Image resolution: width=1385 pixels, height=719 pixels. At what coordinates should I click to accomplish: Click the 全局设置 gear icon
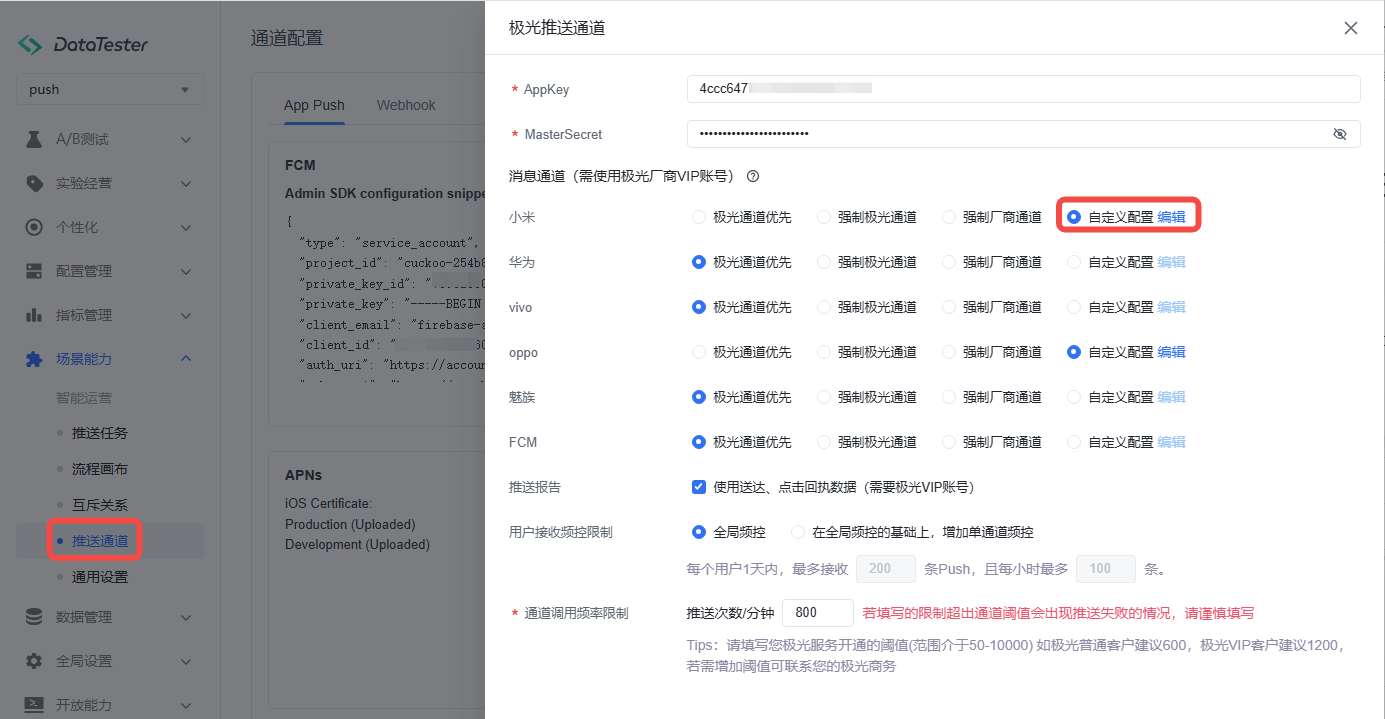[34, 661]
